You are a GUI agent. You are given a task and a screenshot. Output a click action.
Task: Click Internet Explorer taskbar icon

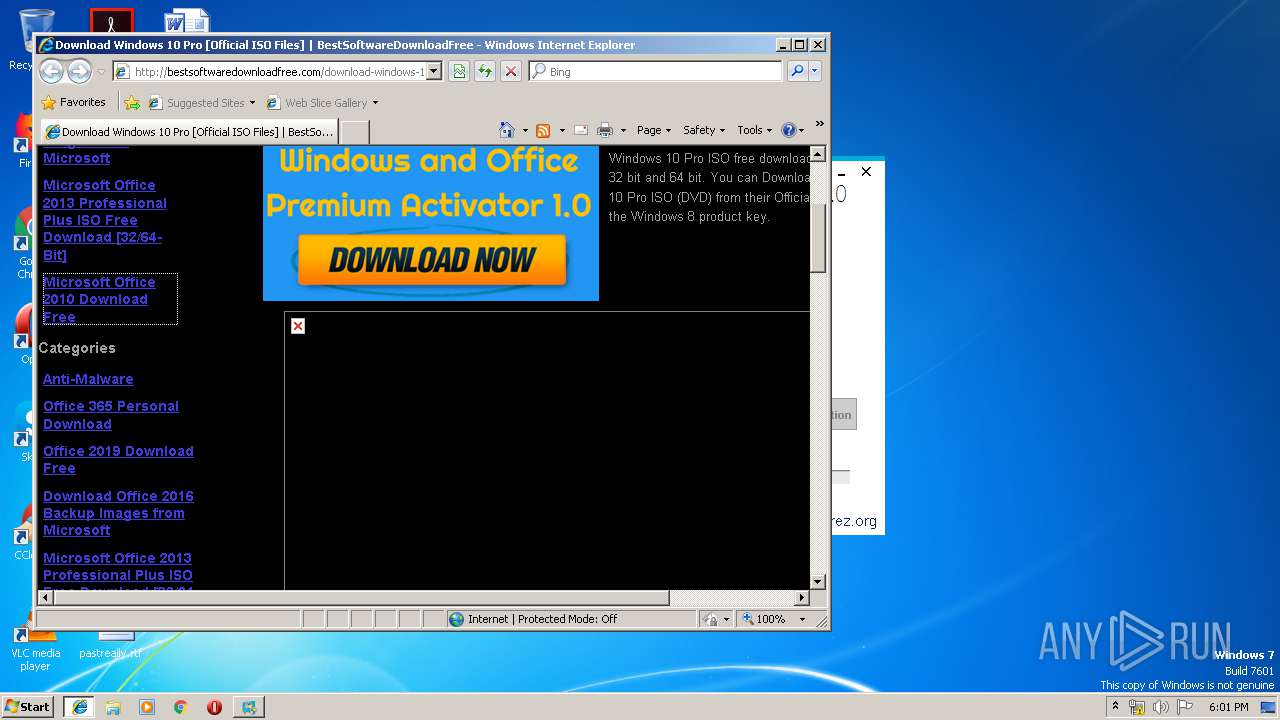point(80,707)
